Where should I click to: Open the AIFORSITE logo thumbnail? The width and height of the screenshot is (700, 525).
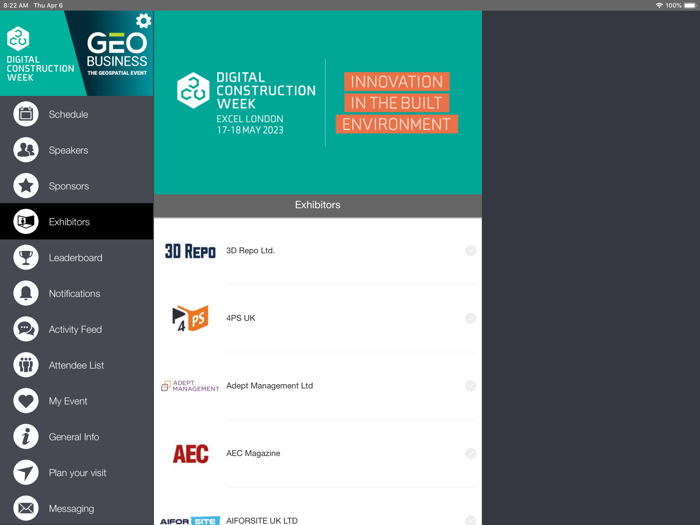[x=190, y=521]
